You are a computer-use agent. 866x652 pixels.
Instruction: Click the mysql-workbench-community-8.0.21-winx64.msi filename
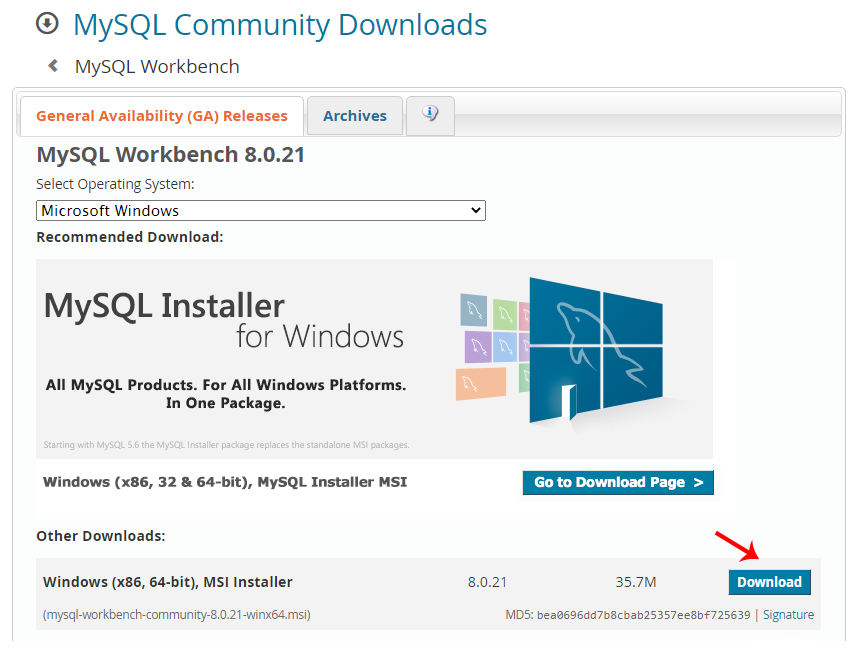click(x=177, y=614)
